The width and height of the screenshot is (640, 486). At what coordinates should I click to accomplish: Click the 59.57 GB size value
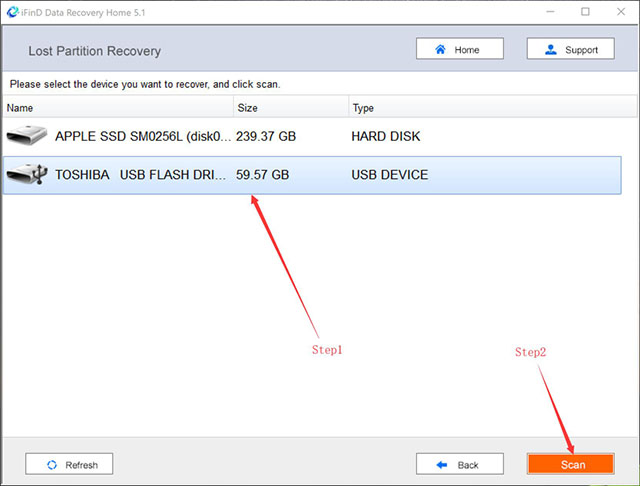pyautogui.click(x=262, y=175)
